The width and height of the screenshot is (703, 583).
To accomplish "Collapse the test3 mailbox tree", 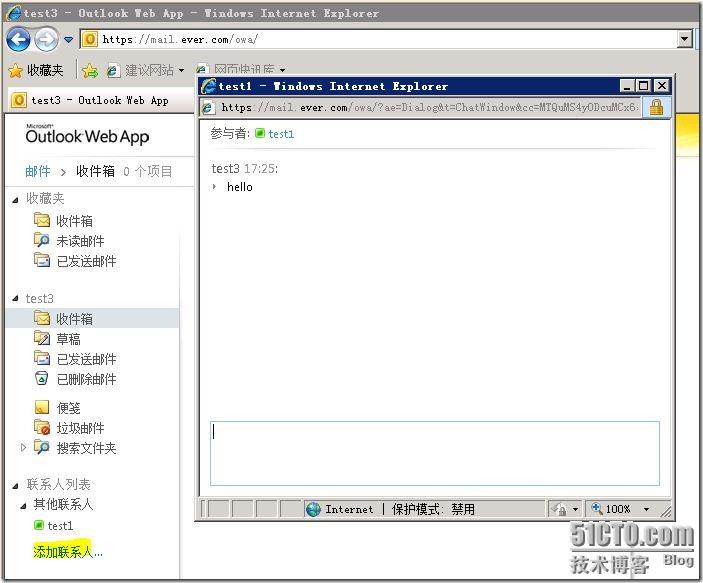I will pyautogui.click(x=15, y=299).
